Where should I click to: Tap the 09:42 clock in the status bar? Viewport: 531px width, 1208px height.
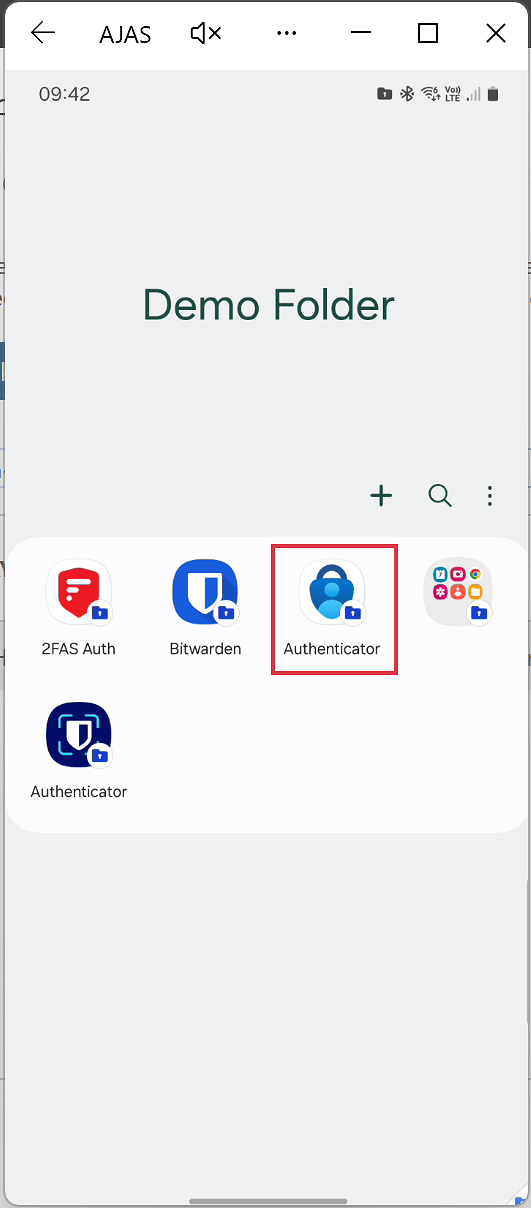[65, 94]
